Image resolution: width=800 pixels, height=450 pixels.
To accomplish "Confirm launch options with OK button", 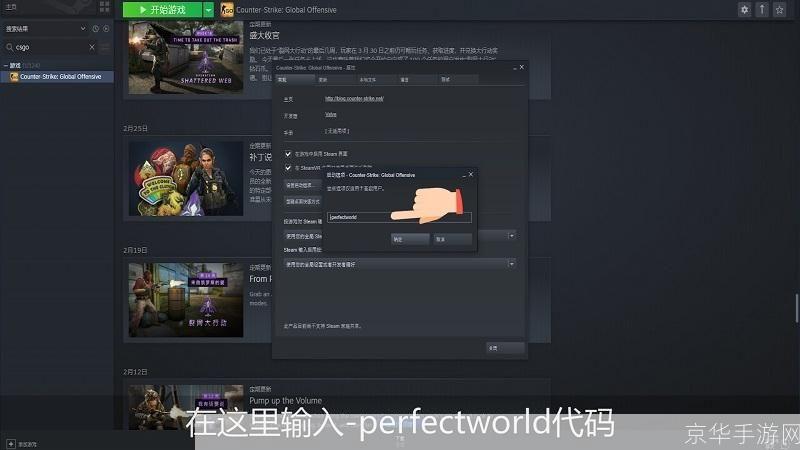I will pos(410,239).
